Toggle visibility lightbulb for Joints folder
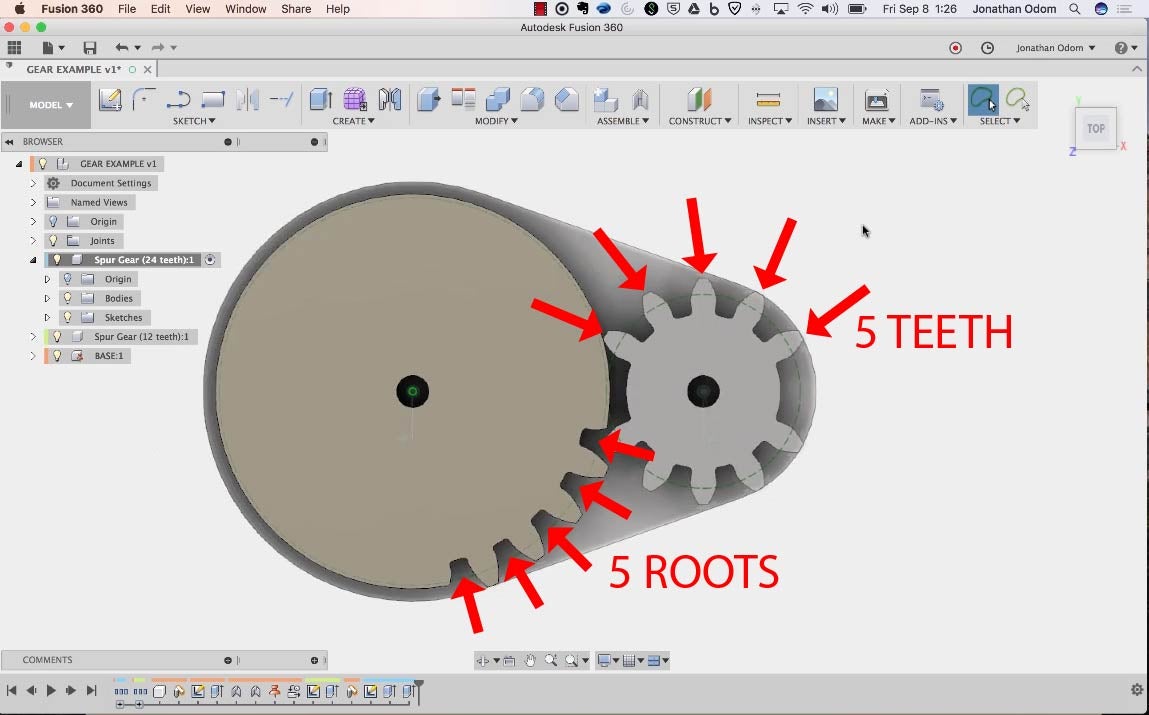This screenshot has width=1149, height=715. (x=54, y=241)
